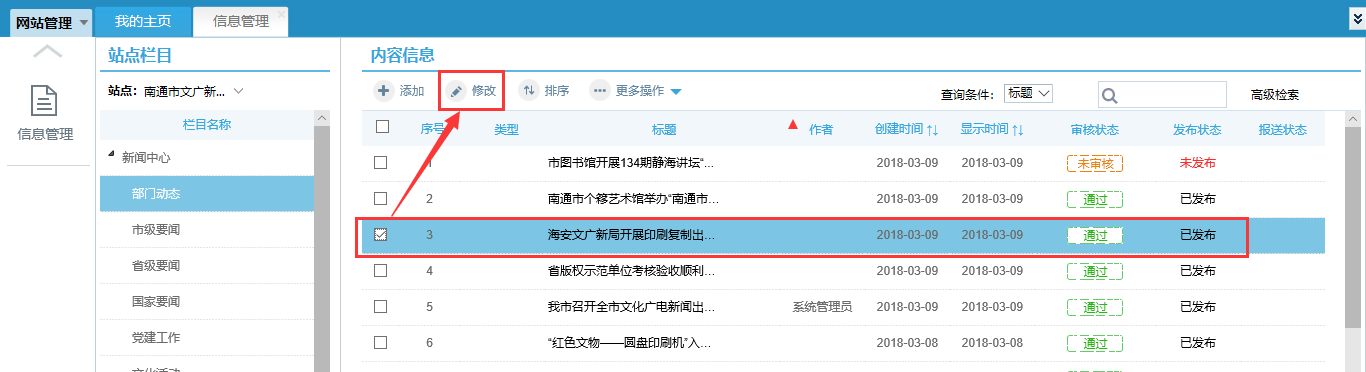Check the box for row 5 我市召开全市文化
Viewport: 1366px width, 372px height.
tap(380, 306)
